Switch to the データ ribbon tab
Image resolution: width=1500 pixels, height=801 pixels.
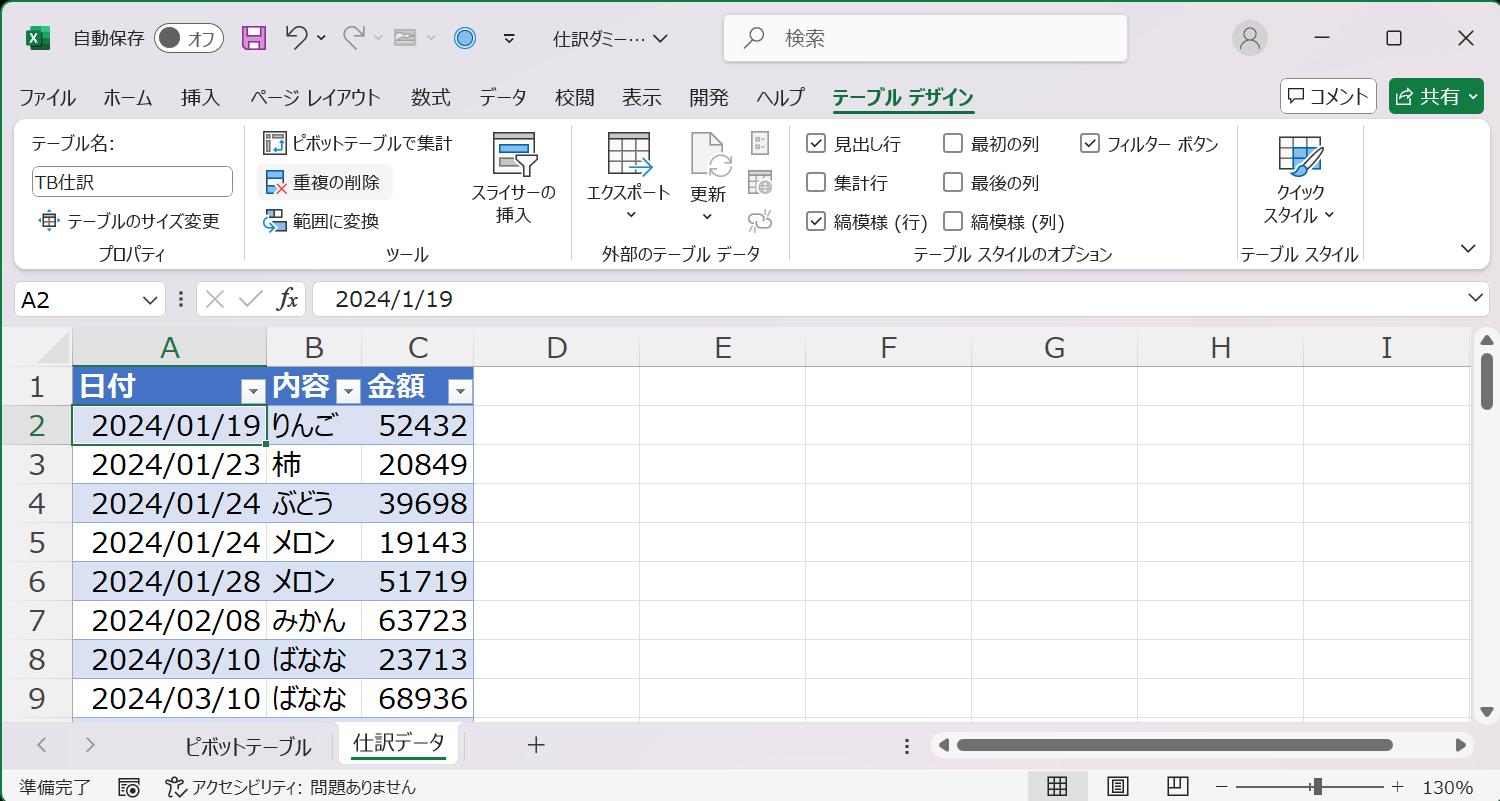pos(504,97)
